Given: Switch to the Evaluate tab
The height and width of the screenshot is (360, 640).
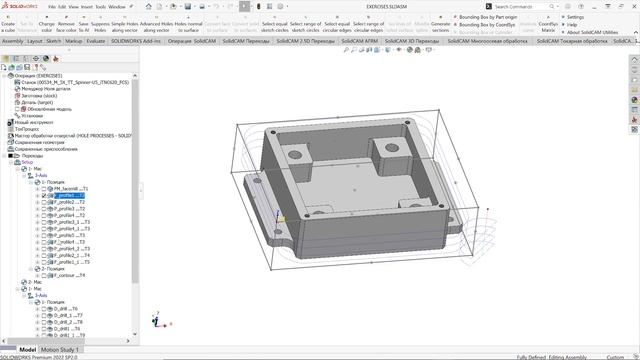Looking at the screenshot, I should 96,41.
